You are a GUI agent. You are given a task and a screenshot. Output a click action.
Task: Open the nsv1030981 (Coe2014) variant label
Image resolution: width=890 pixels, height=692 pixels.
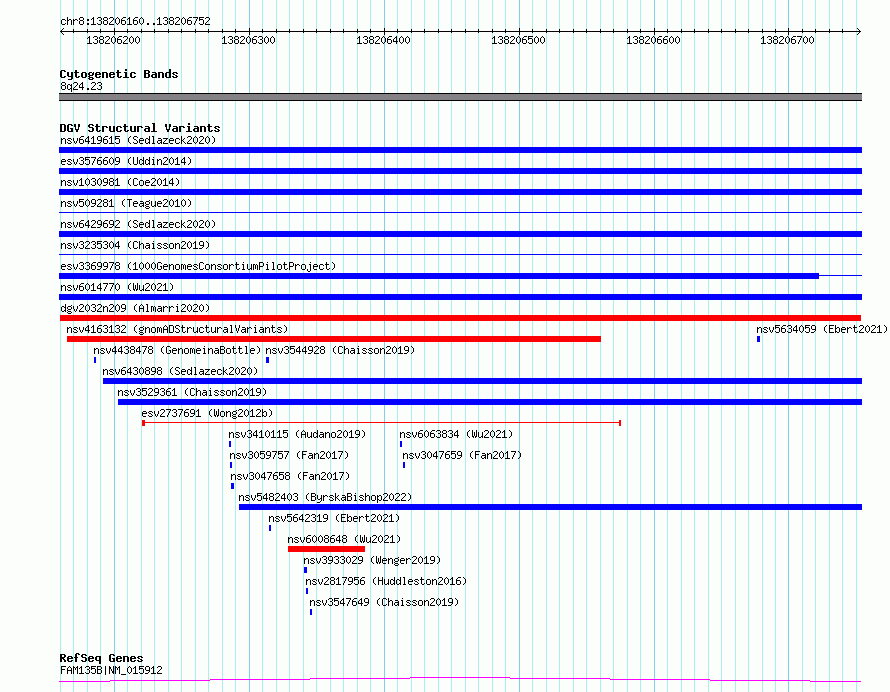[x=120, y=182]
